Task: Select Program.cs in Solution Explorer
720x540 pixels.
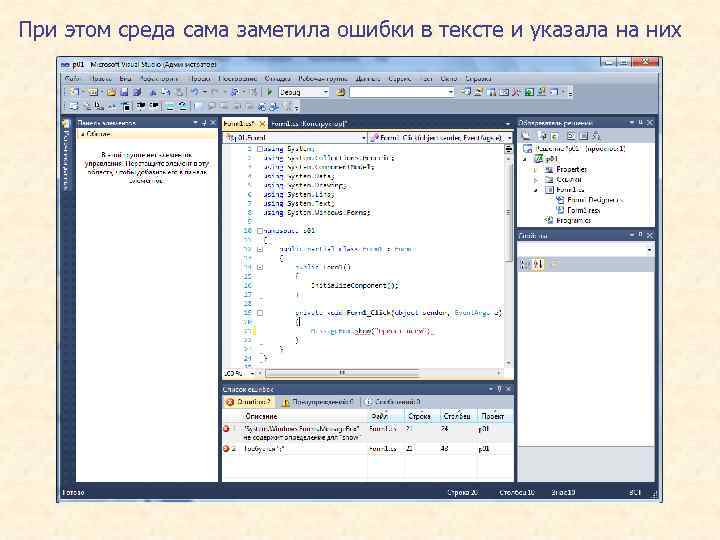Action: coord(573,220)
